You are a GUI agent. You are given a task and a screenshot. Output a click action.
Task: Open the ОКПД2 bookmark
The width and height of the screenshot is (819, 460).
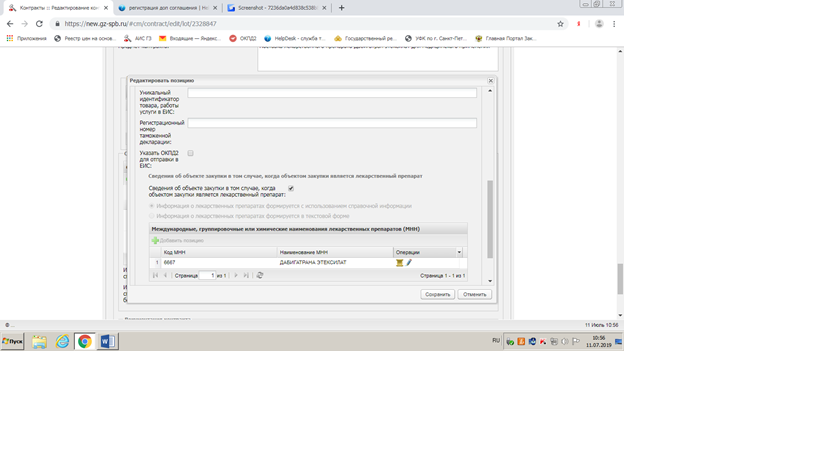(x=243, y=38)
